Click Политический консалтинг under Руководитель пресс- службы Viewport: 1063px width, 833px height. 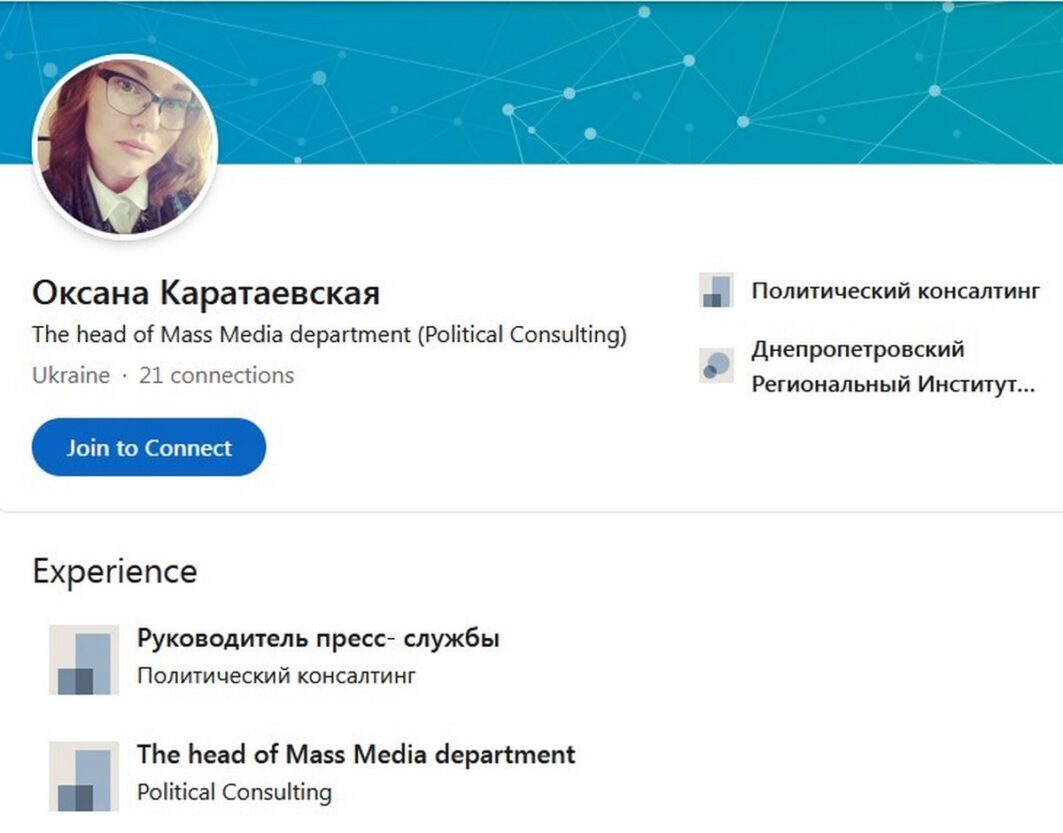pyautogui.click(x=276, y=676)
